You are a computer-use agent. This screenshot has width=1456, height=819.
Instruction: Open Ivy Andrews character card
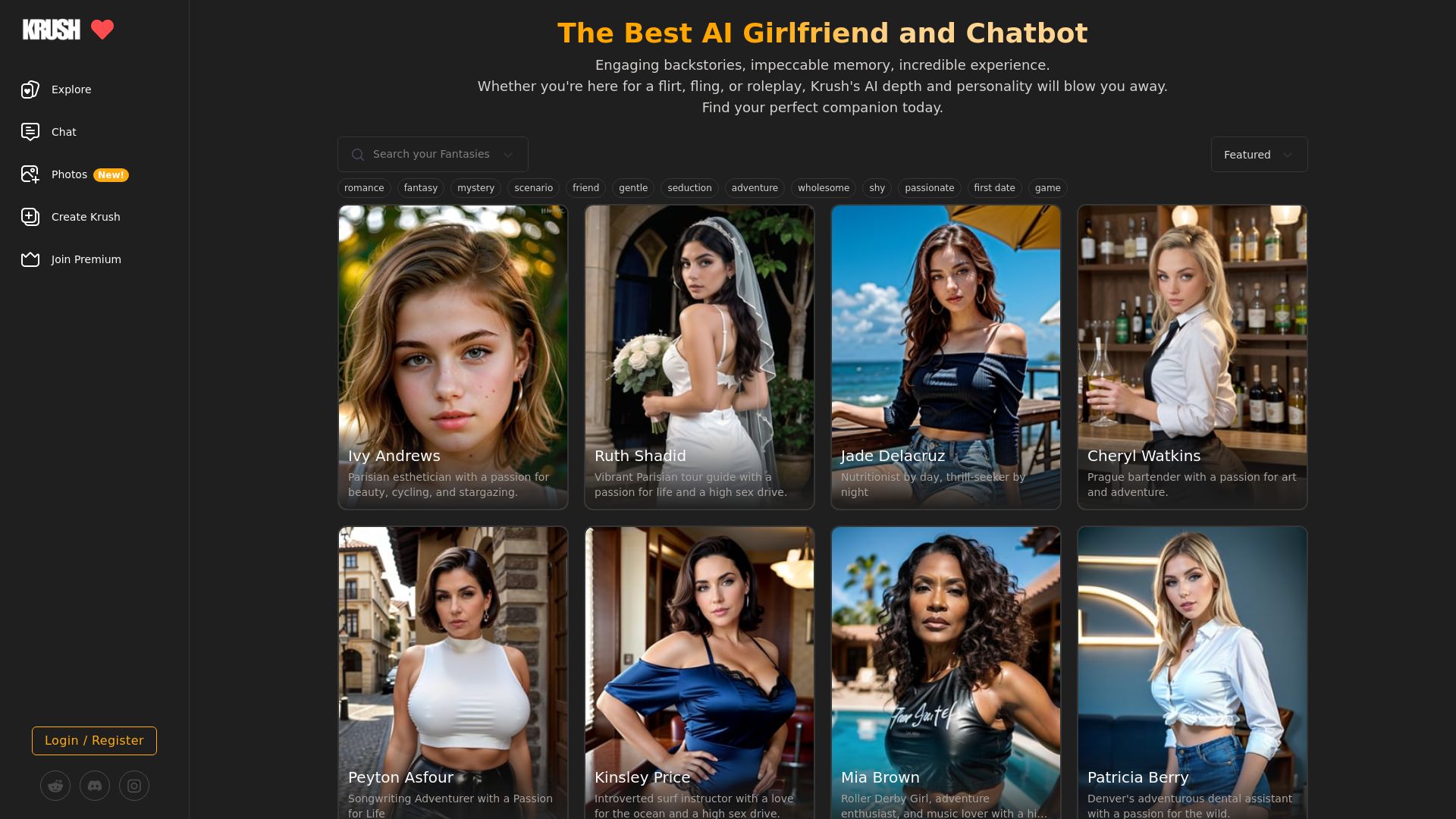(453, 357)
